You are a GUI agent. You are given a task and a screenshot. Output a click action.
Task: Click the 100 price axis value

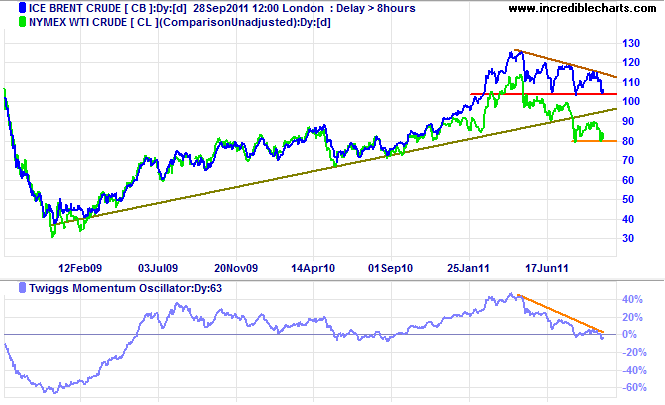coord(631,101)
